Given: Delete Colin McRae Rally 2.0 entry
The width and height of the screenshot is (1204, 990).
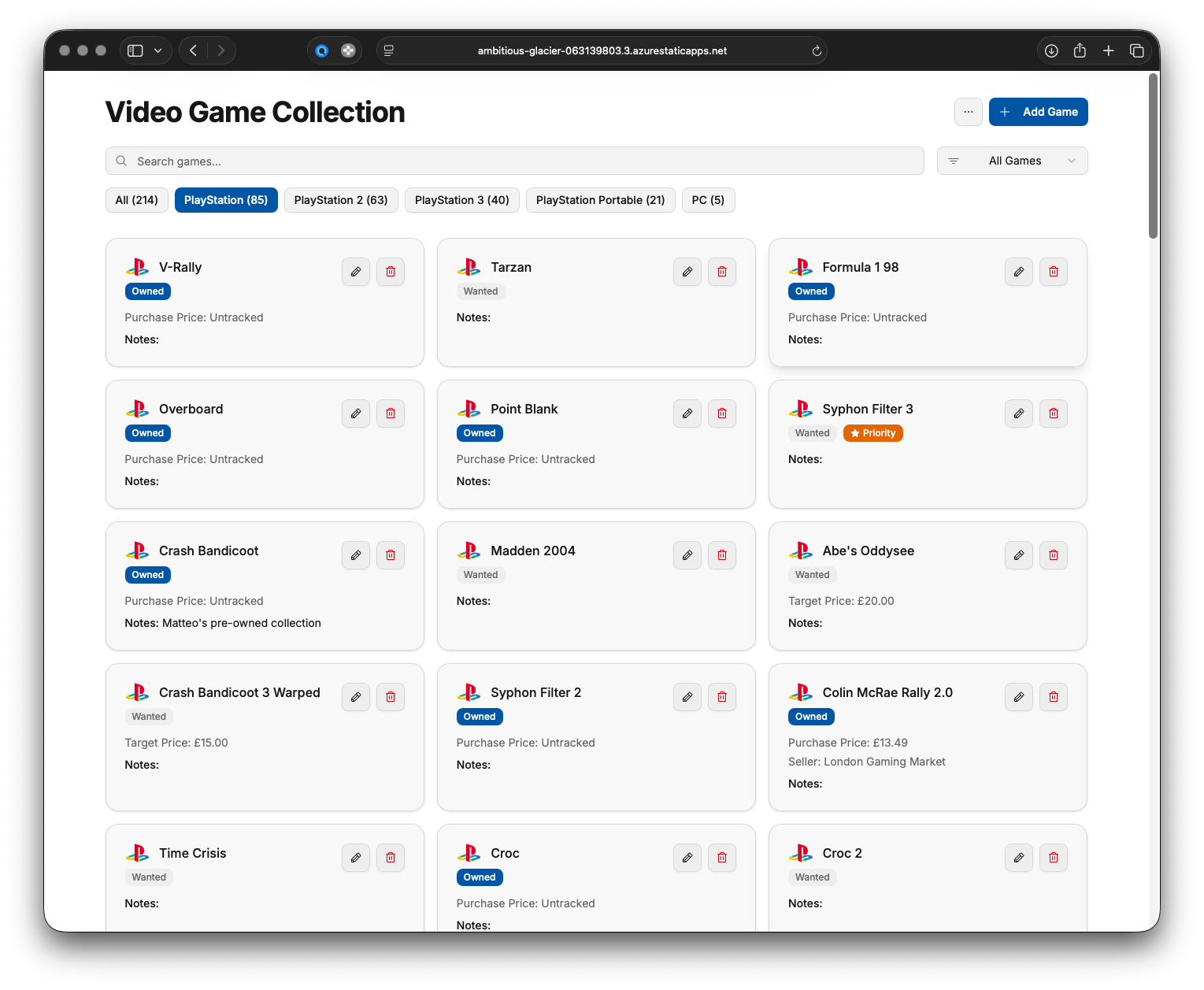Looking at the screenshot, I should coord(1054,697).
